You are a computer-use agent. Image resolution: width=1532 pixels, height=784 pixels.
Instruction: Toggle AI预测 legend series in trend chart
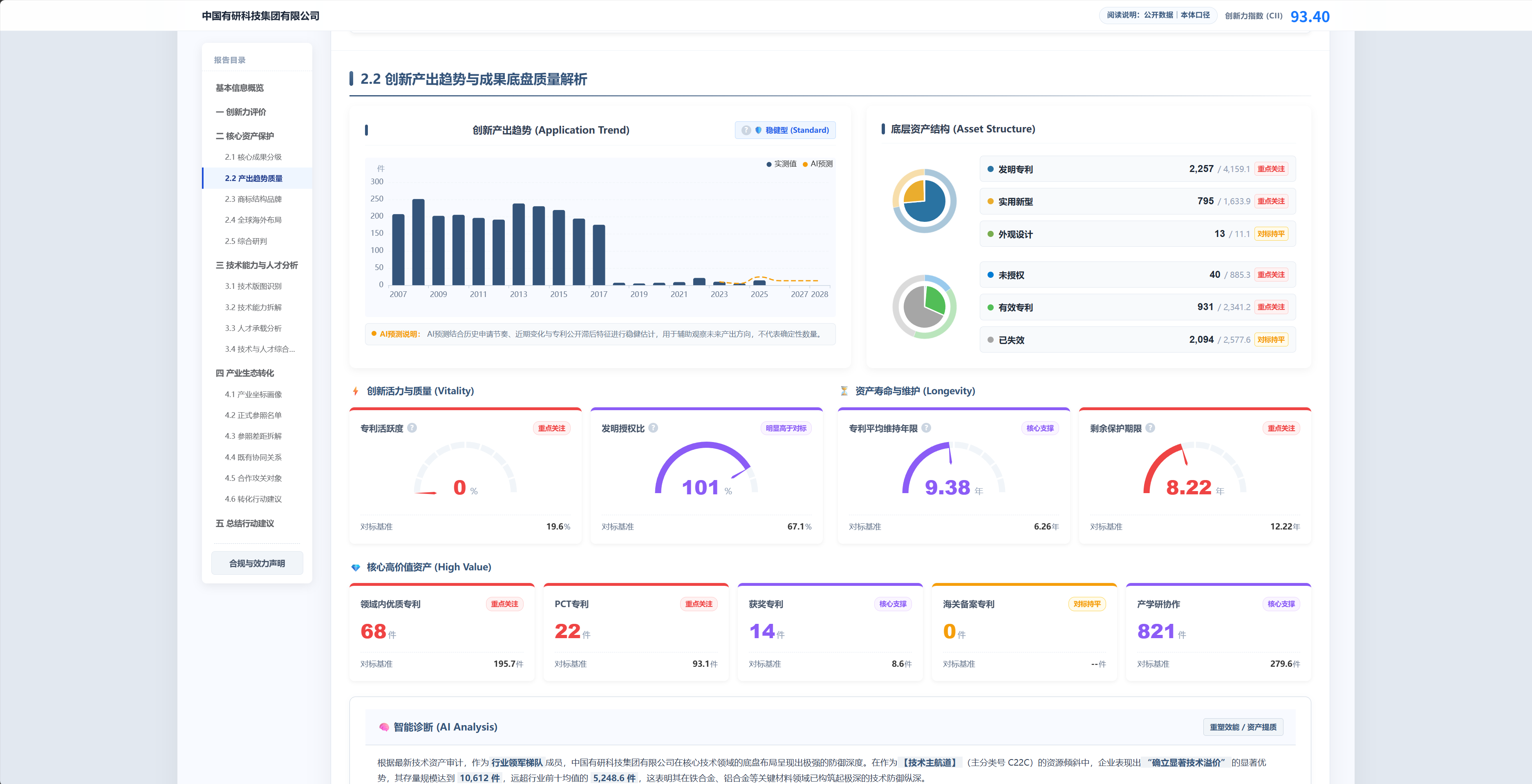(818, 164)
